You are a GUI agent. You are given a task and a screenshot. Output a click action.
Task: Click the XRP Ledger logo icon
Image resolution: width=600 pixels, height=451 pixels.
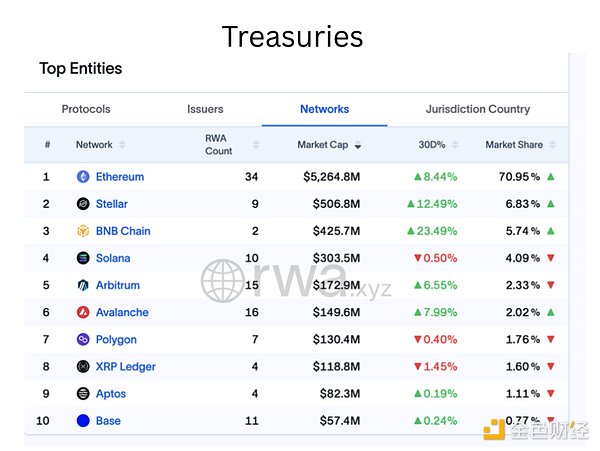point(83,367)
